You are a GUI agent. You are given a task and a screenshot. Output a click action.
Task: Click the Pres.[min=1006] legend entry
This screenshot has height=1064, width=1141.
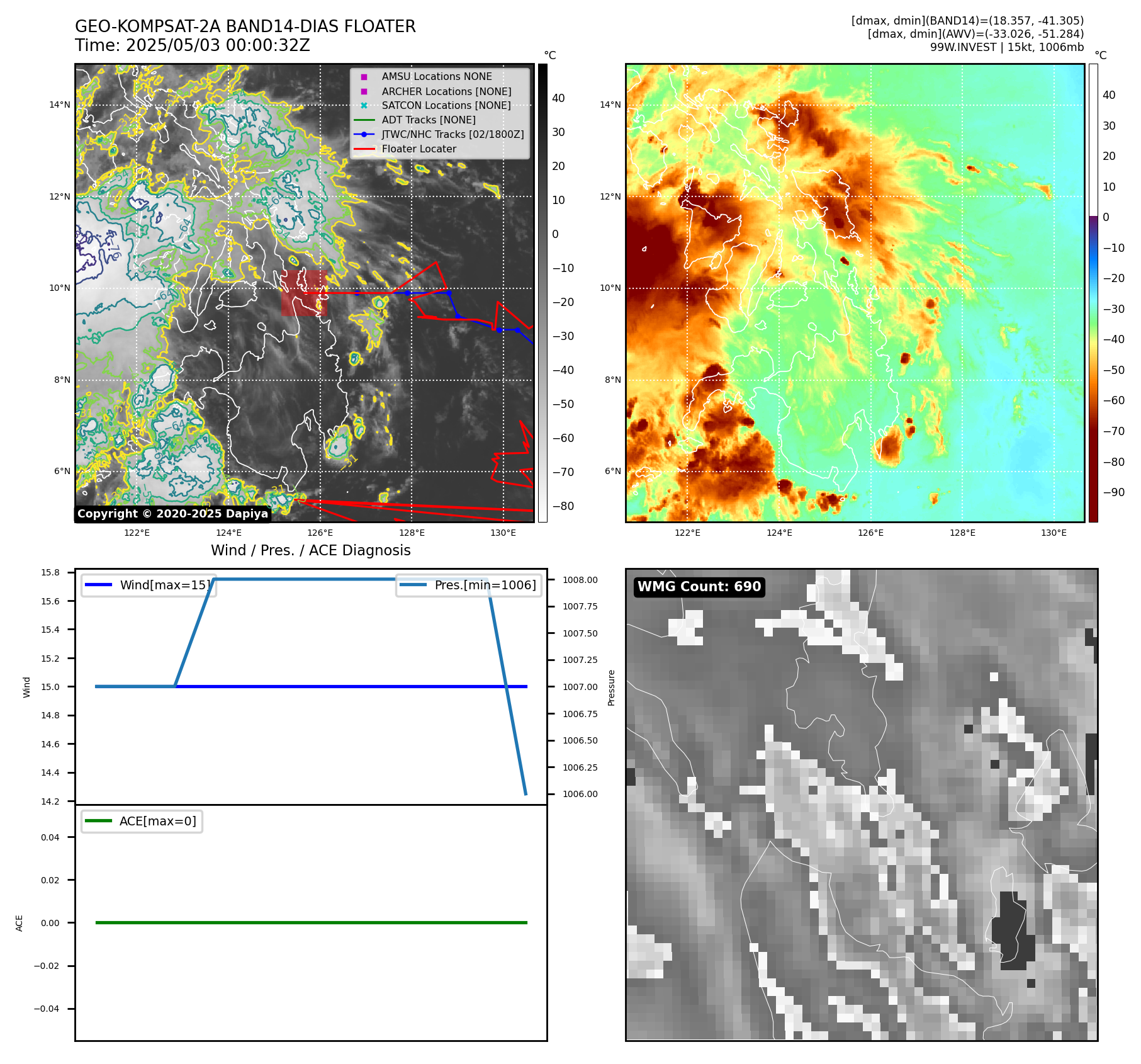[x=469, y=585]
